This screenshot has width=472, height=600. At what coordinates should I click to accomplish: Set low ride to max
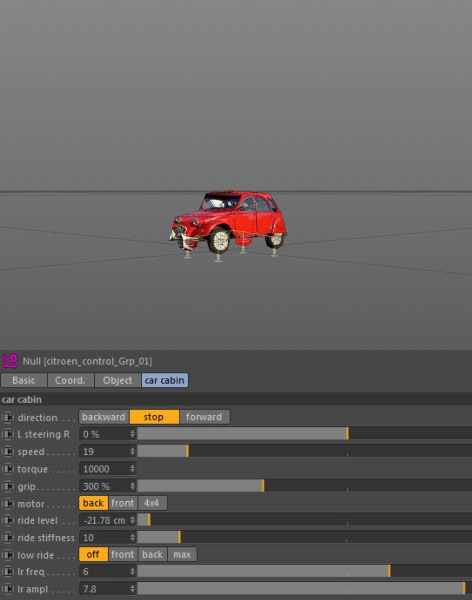pyautogui.click(x=182, y=554)
